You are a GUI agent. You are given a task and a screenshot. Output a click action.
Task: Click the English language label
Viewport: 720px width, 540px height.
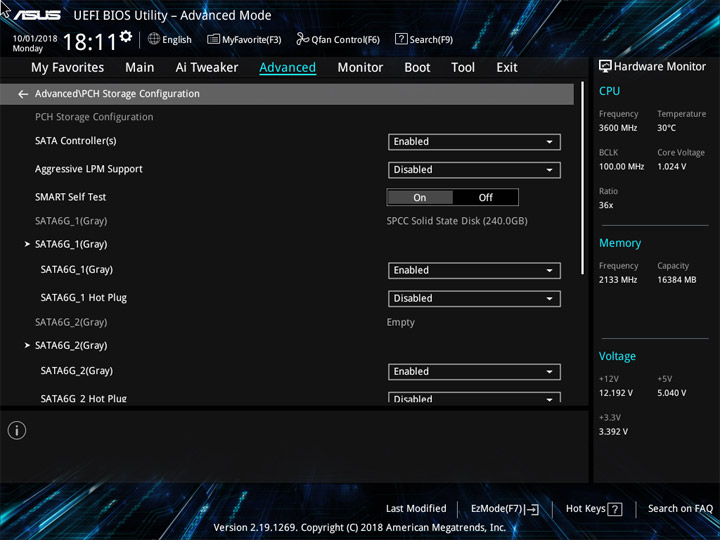pos(177,40)
